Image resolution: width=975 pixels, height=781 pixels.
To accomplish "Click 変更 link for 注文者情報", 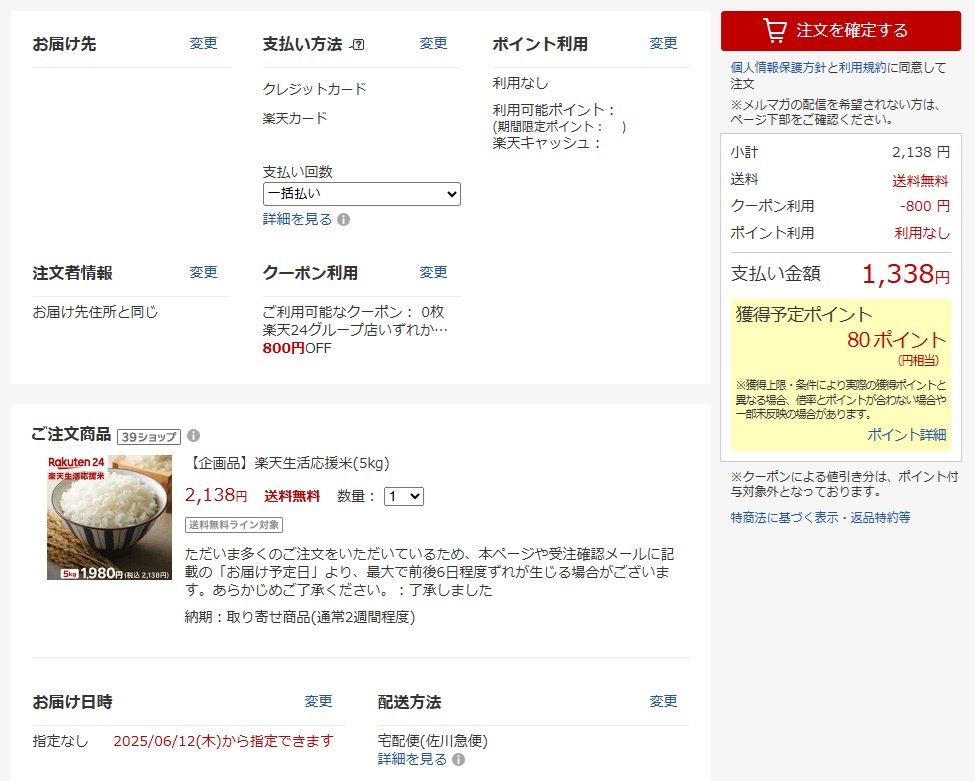I will [203, 272].
